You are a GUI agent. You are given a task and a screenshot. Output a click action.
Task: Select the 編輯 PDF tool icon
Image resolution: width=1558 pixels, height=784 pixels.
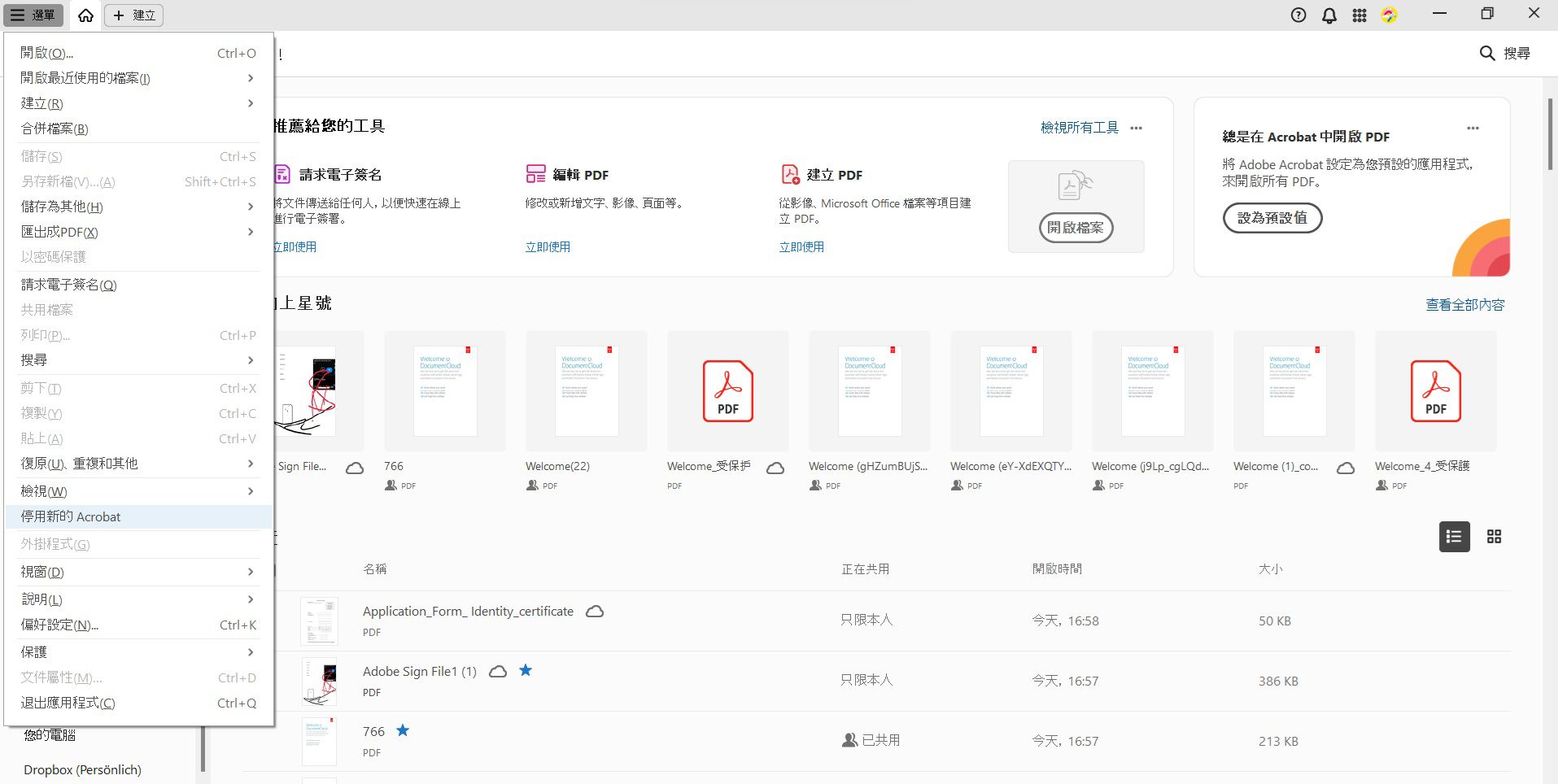point(535,173)
